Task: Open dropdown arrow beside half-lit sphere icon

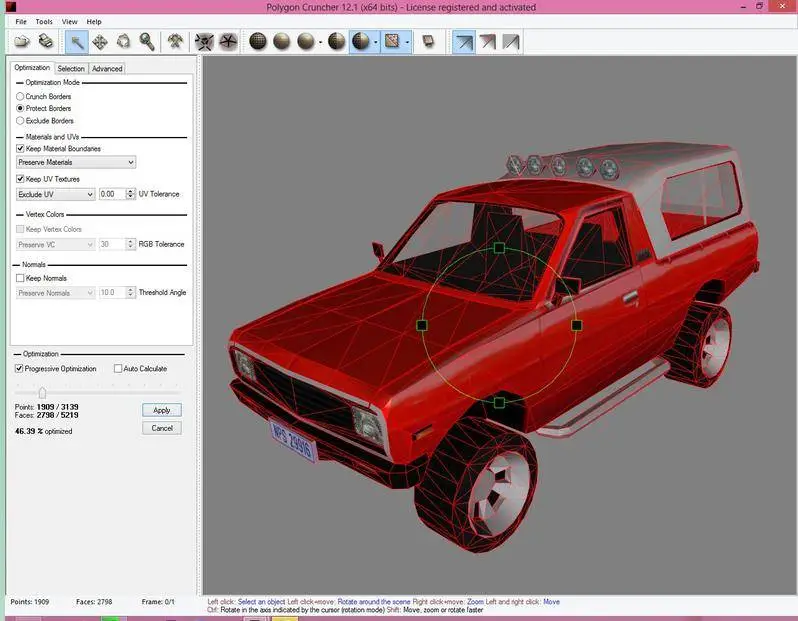Action: [376, 43]
